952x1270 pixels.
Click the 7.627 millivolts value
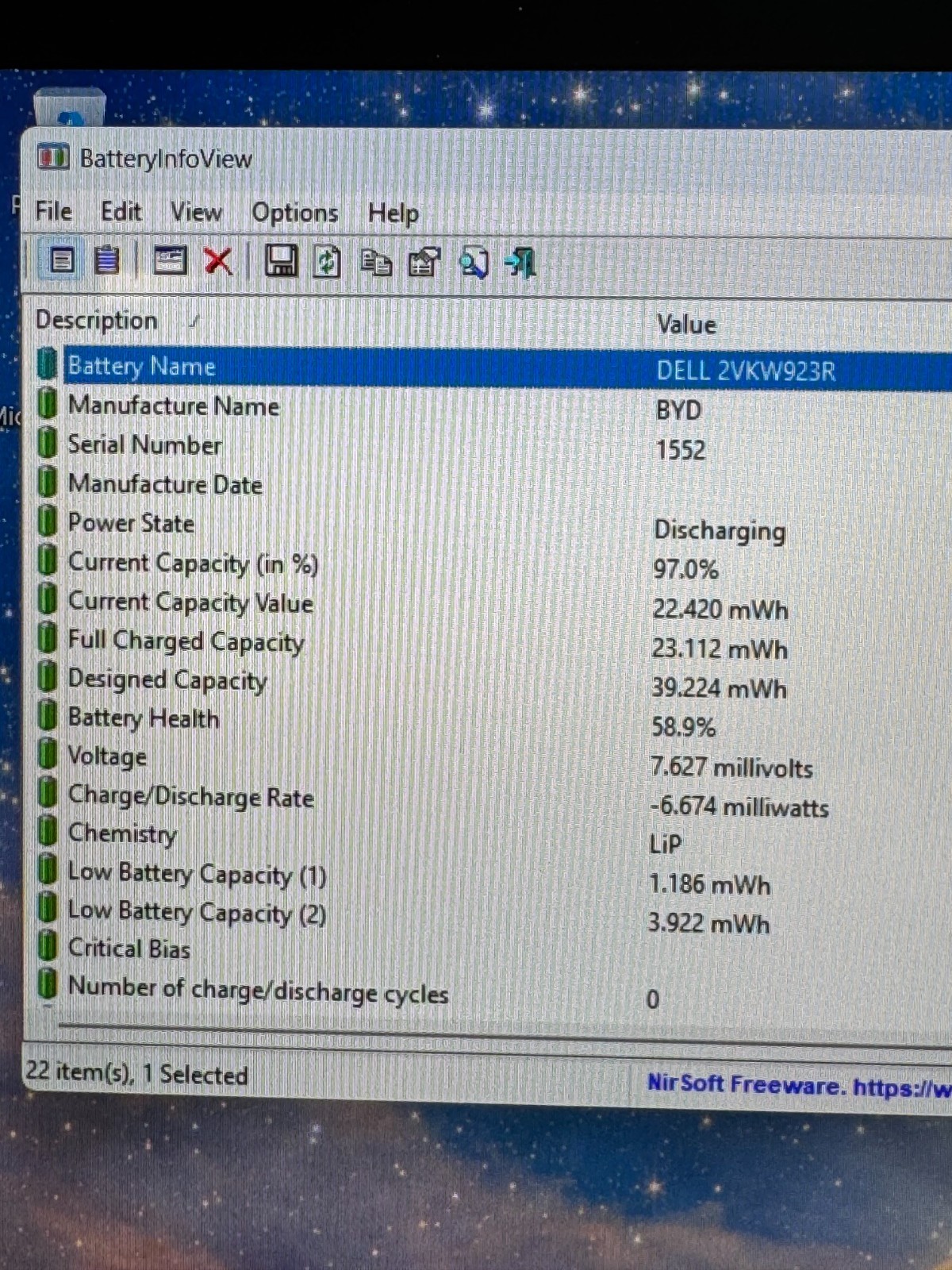point(731,767)
